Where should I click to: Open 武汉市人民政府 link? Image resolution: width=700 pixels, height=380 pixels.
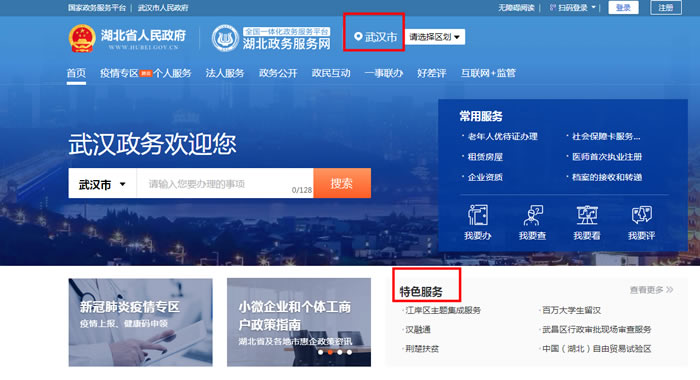[x=163, y=8]
